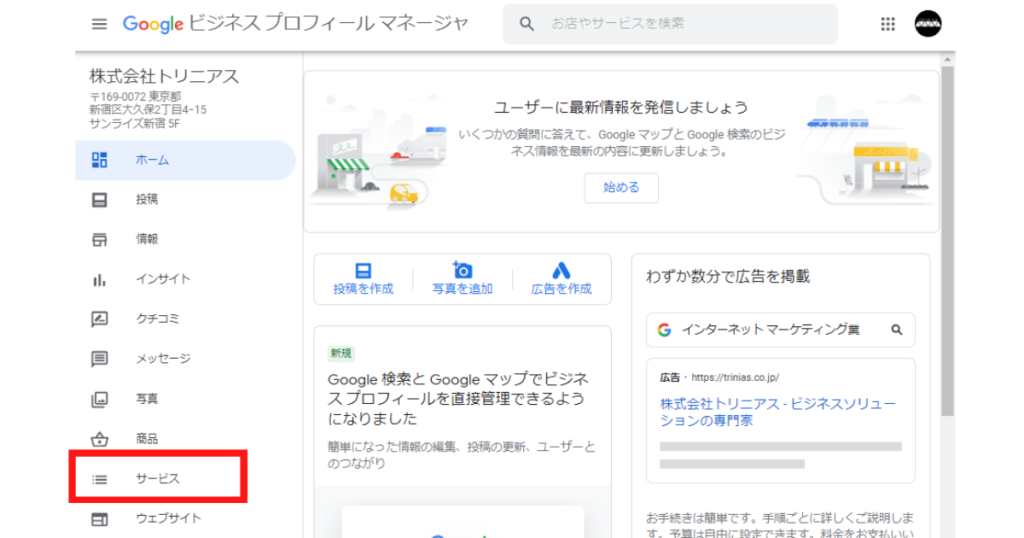Click the https://trinias.co.jp/ URL
The image size is (1024, 538).
[x=735, y=377]
